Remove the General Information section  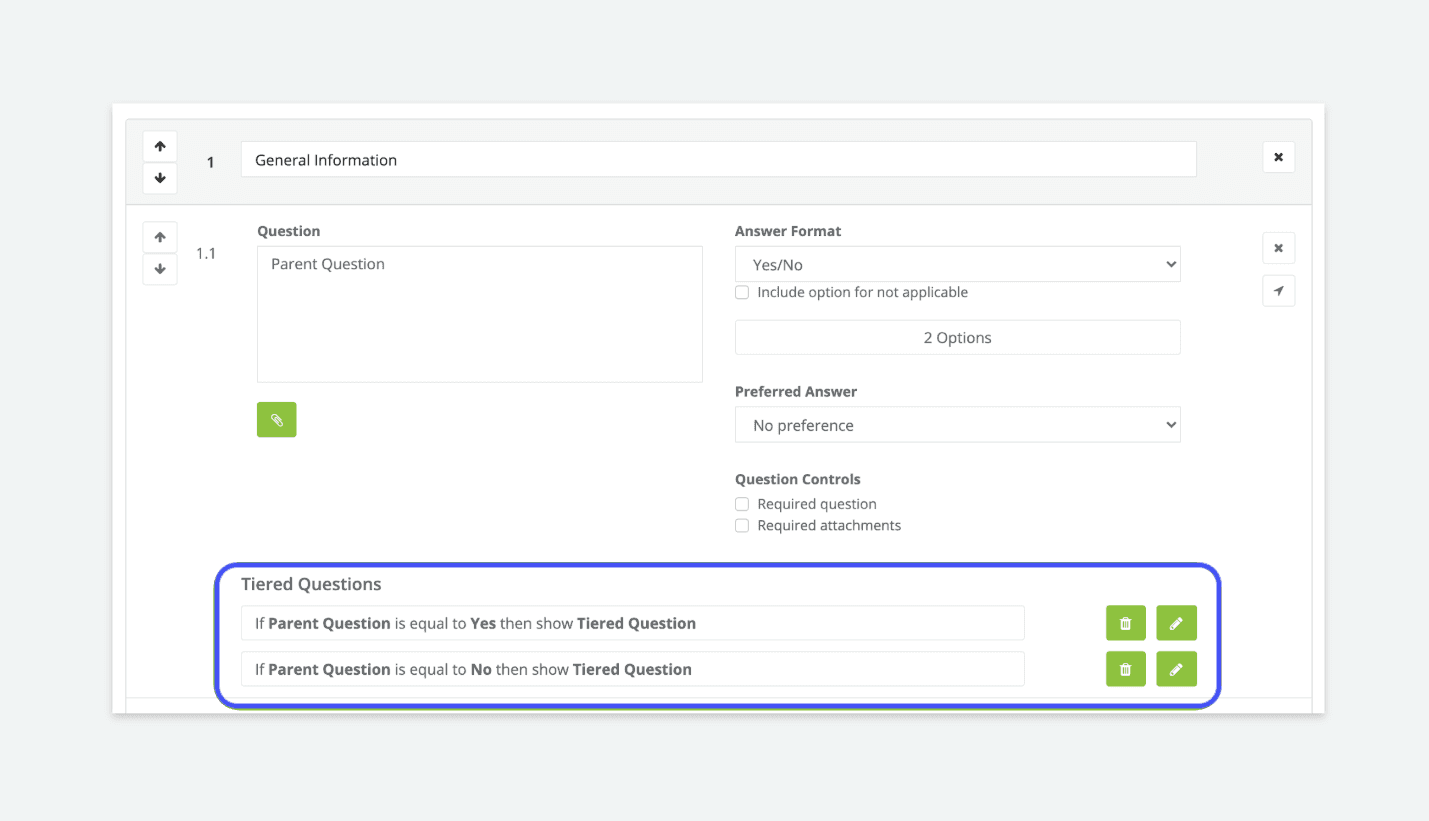(1278, 157)
